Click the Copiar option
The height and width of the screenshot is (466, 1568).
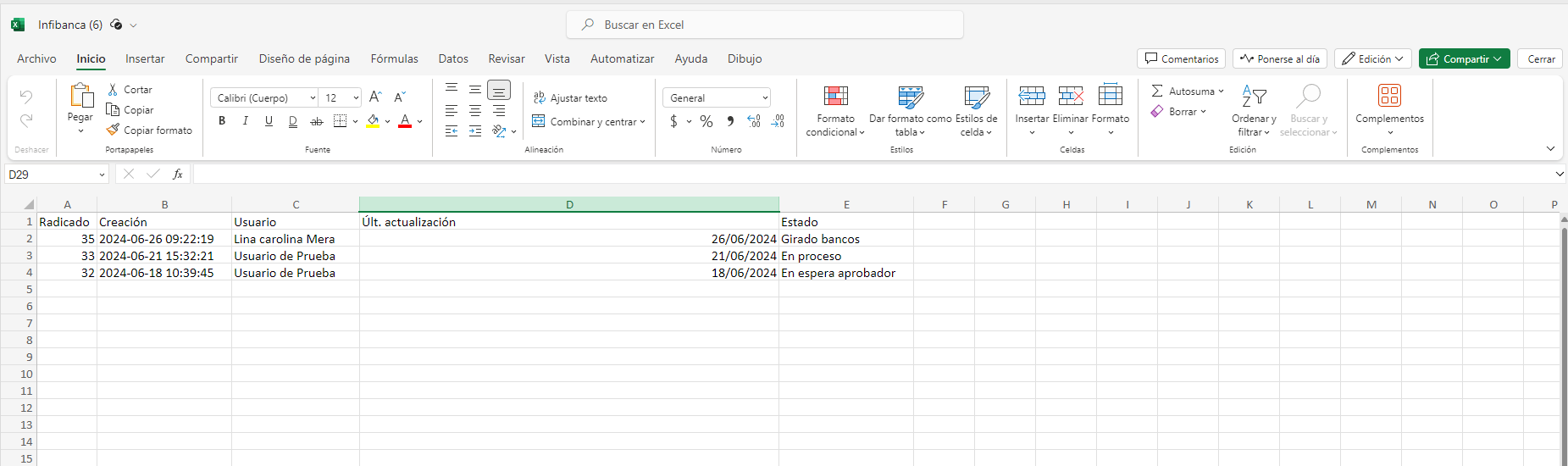(x=130, y=110)
